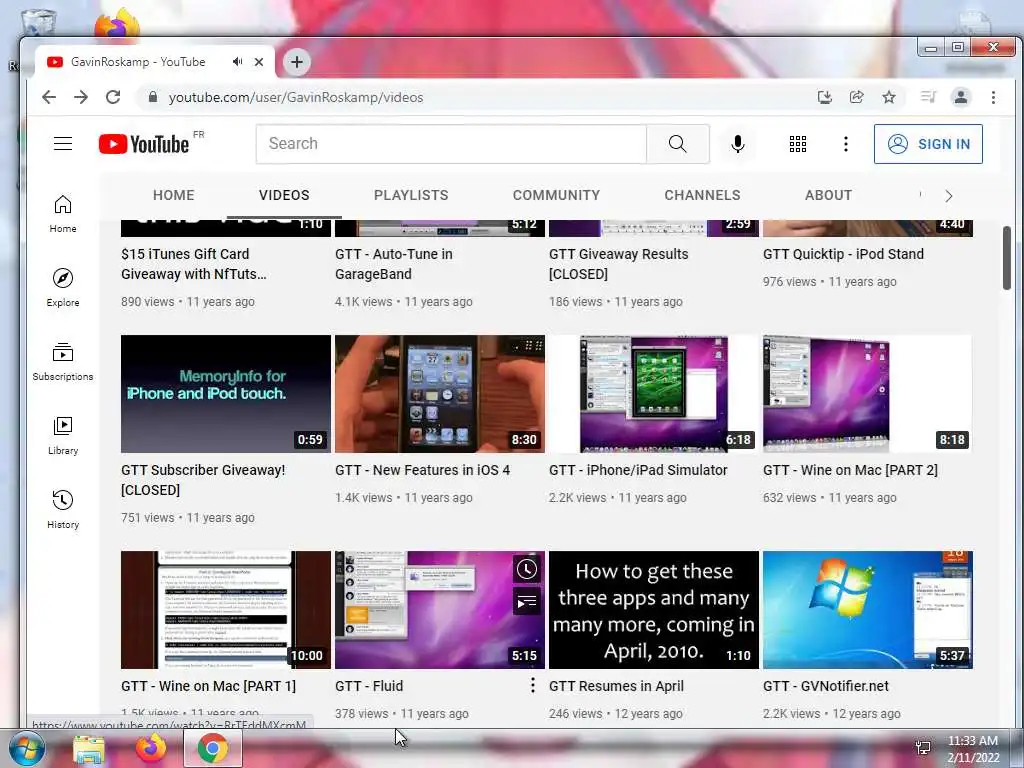Open GTT Giveaway Results [CLOSED] title

pos(618,264)
